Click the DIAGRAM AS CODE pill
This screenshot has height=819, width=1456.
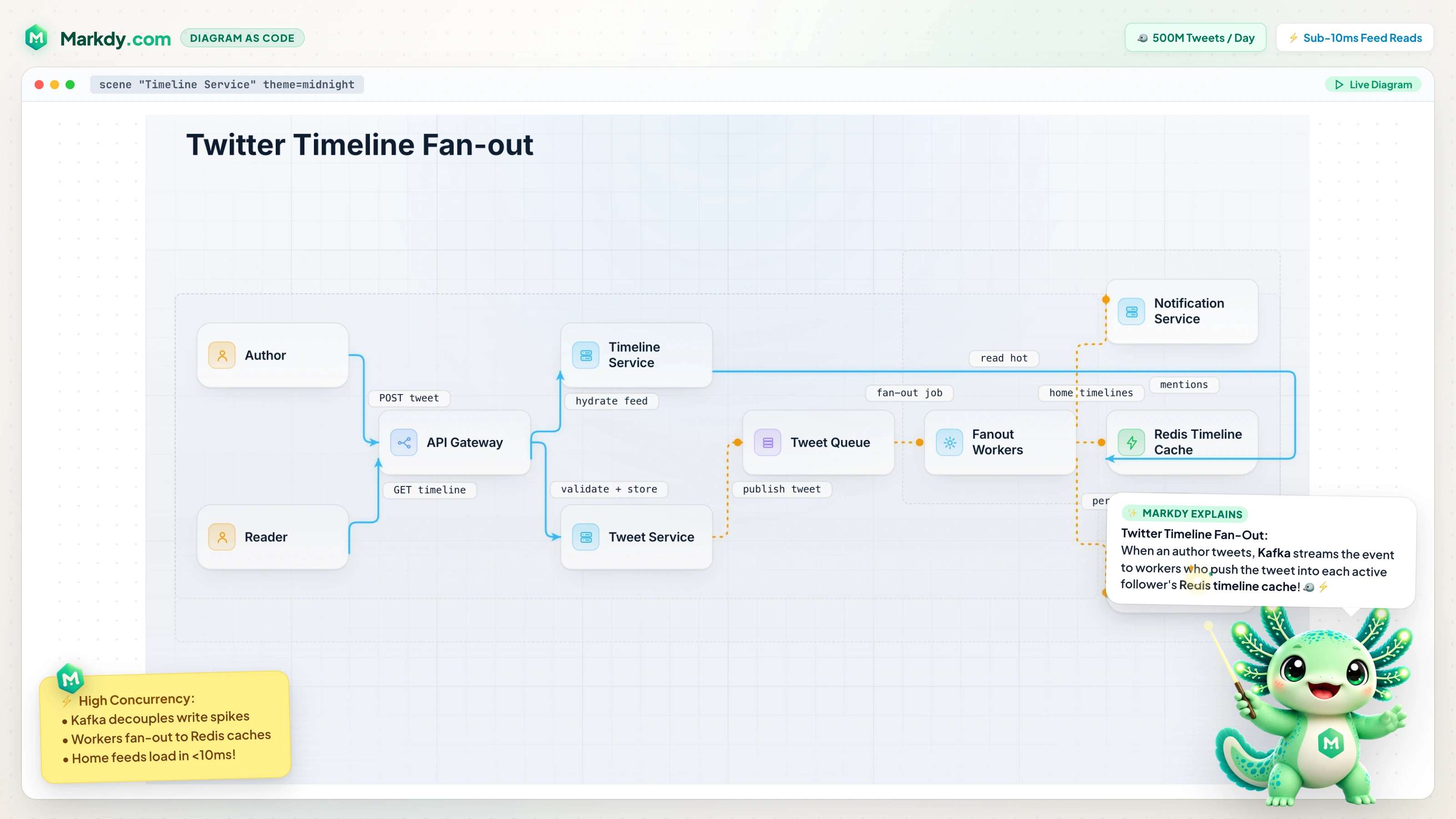pos(242,38)
